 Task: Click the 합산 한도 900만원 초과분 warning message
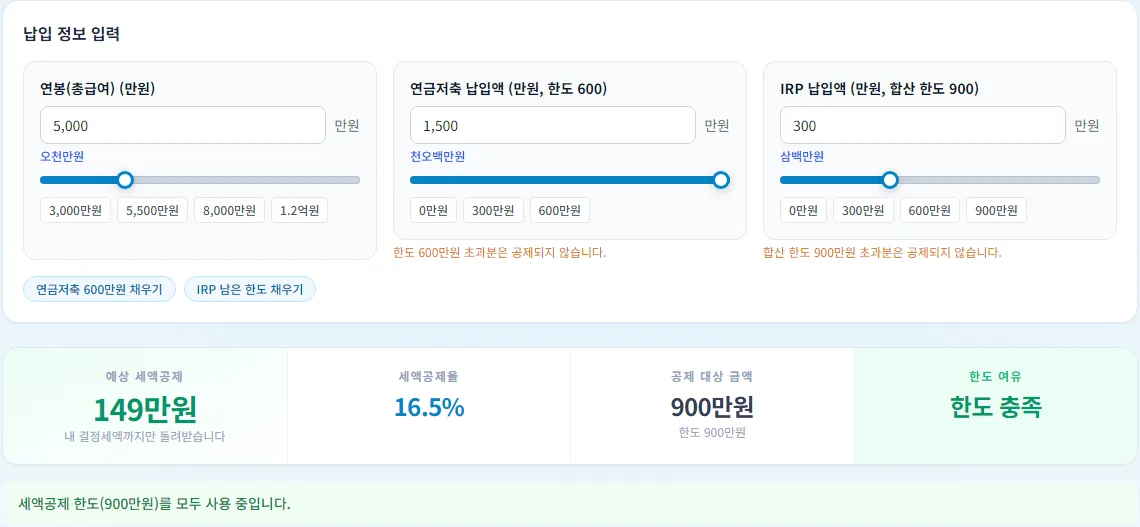(x=883, y=253)
